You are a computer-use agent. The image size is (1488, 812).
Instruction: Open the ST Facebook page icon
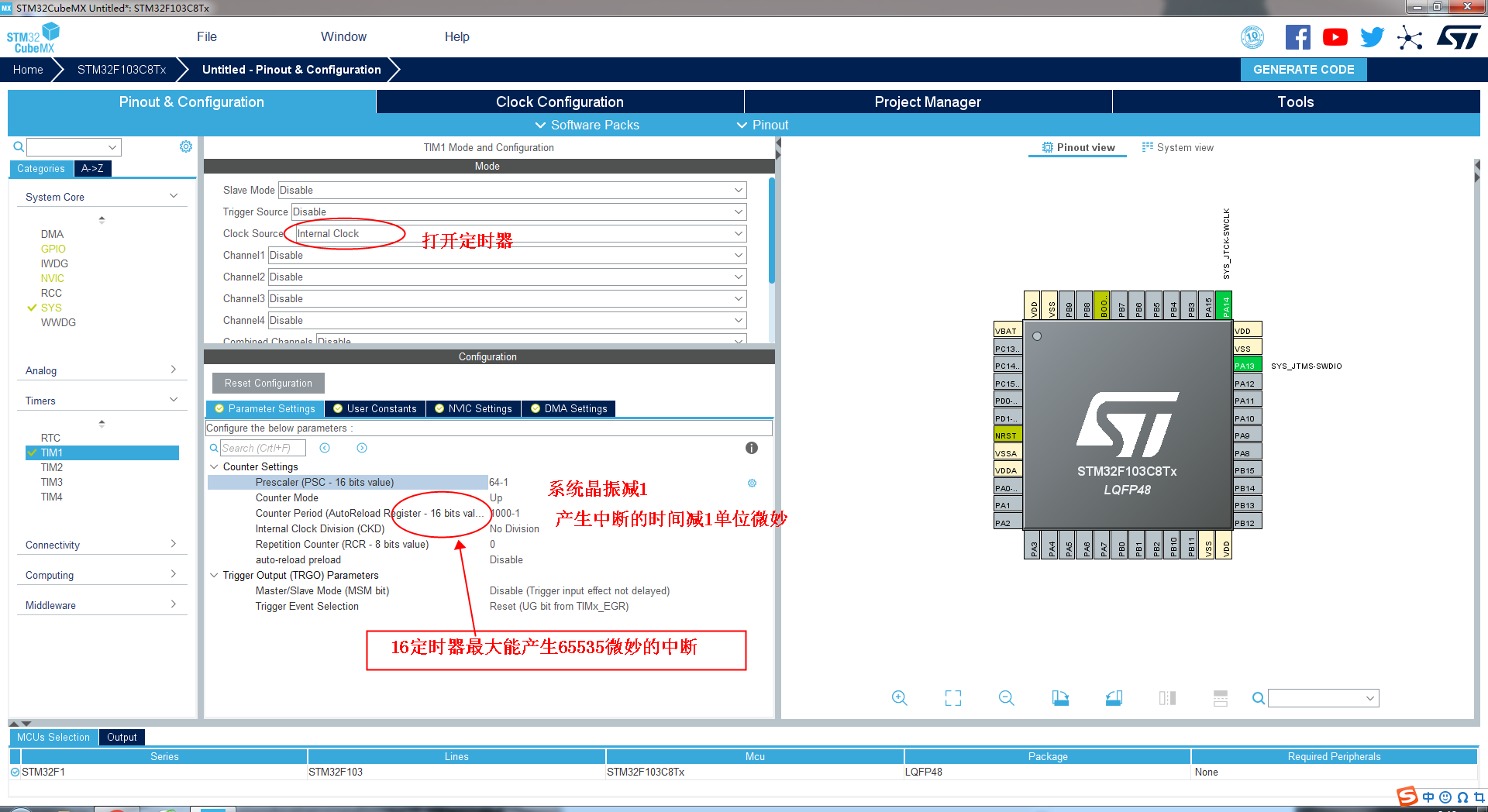[x=1297, y=37]
